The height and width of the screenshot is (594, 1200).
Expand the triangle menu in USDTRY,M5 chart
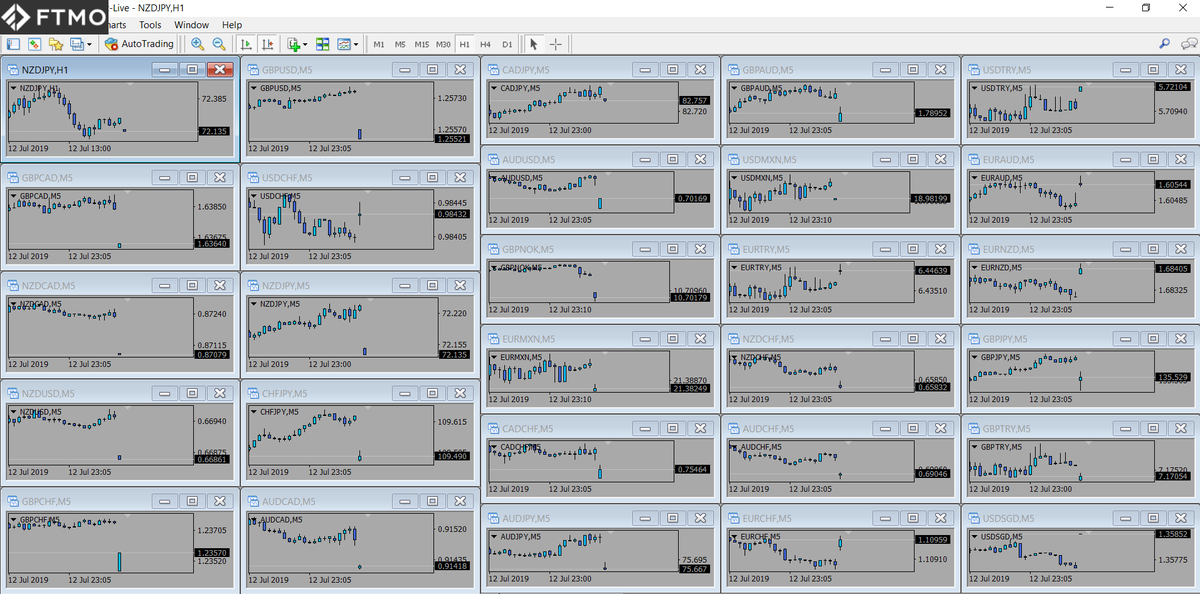974,88
